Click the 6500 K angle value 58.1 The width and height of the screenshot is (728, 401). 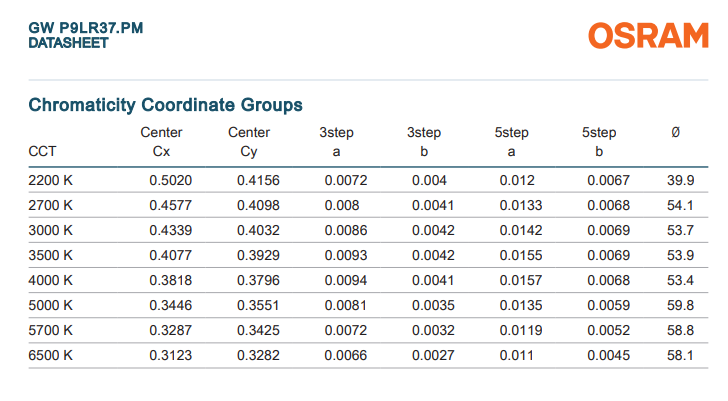[680, 355]
